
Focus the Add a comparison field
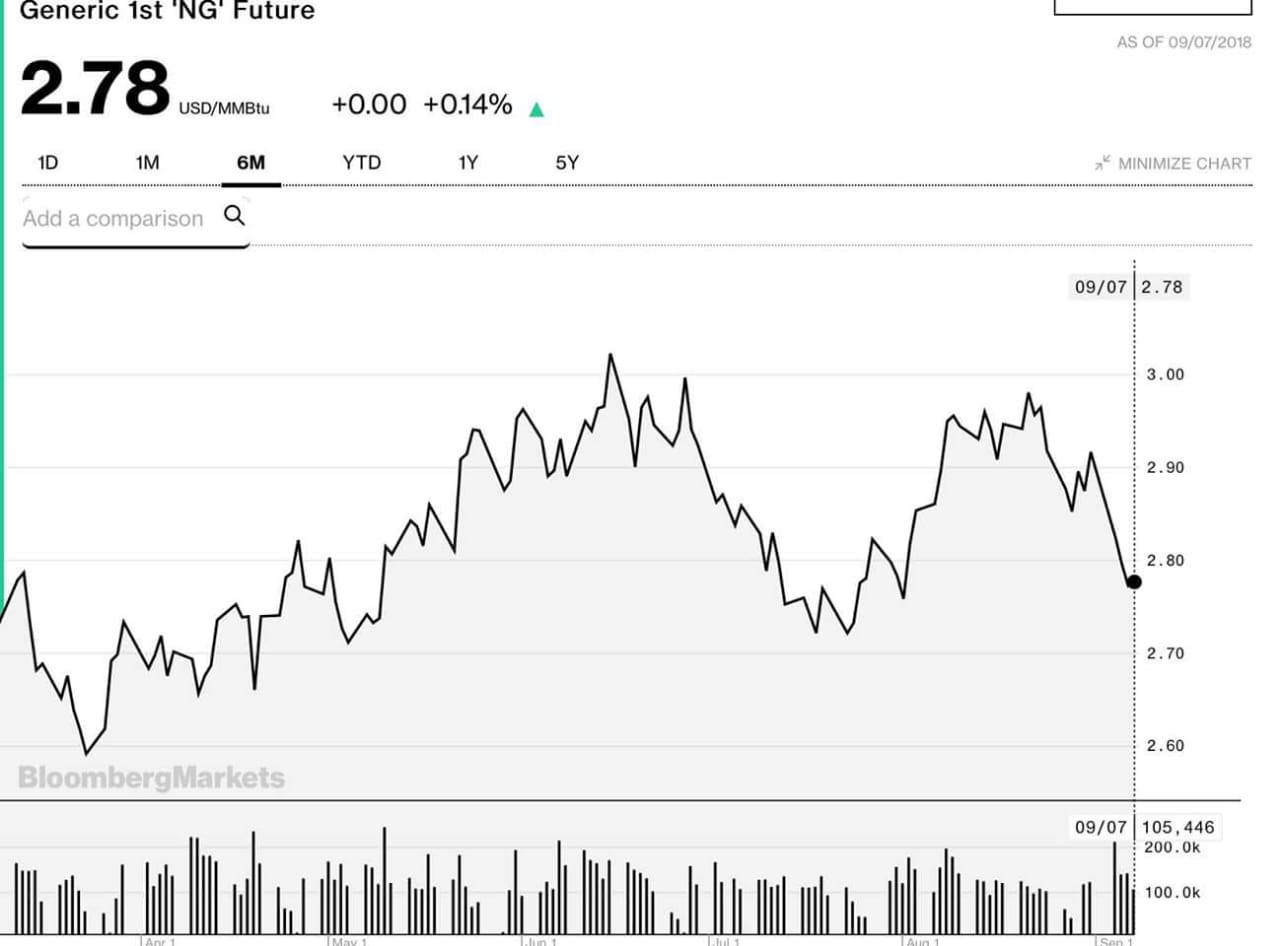(113, 218)
